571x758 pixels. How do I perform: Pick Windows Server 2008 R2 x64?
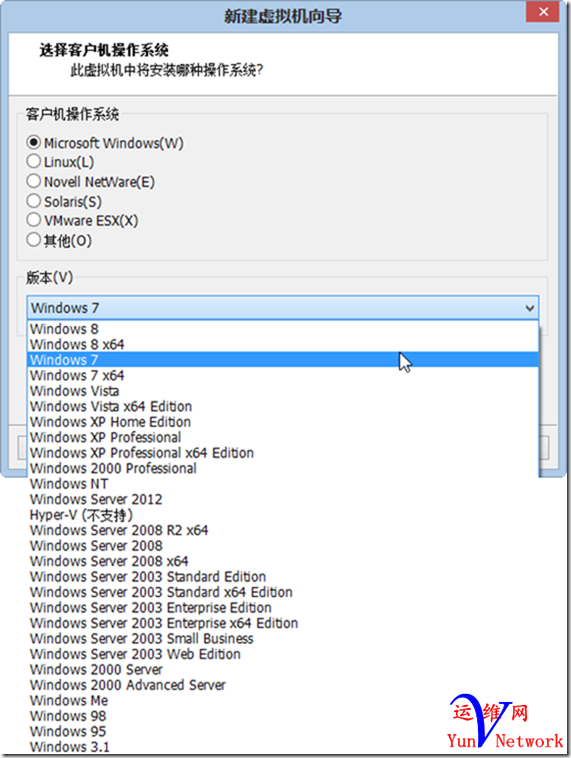click(283, 530)
